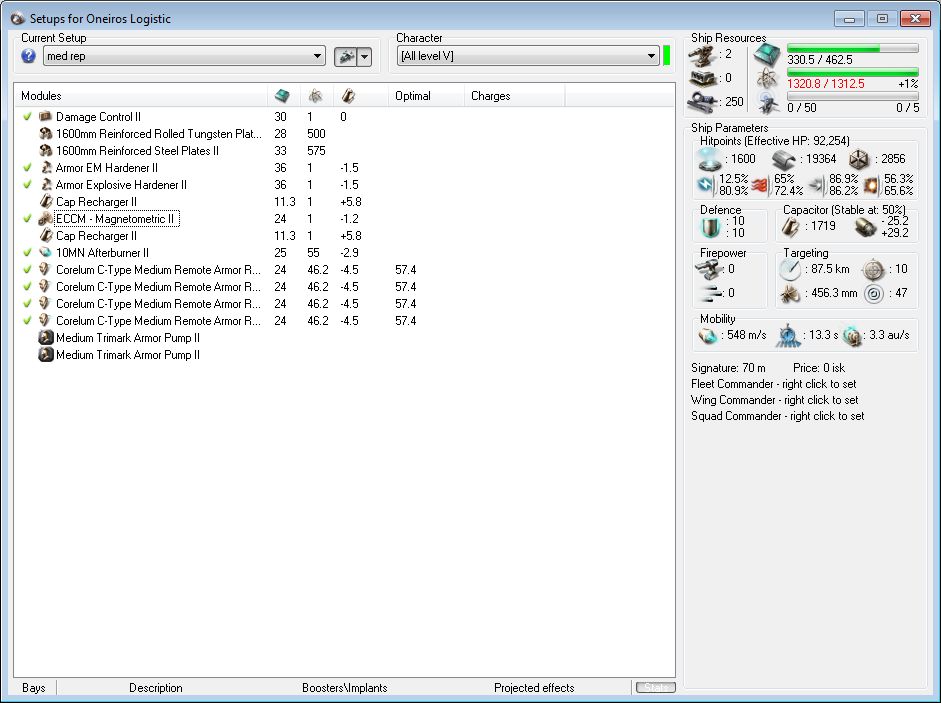
Task: Click Wing Commander right click to set
Action: pos(775,400)
